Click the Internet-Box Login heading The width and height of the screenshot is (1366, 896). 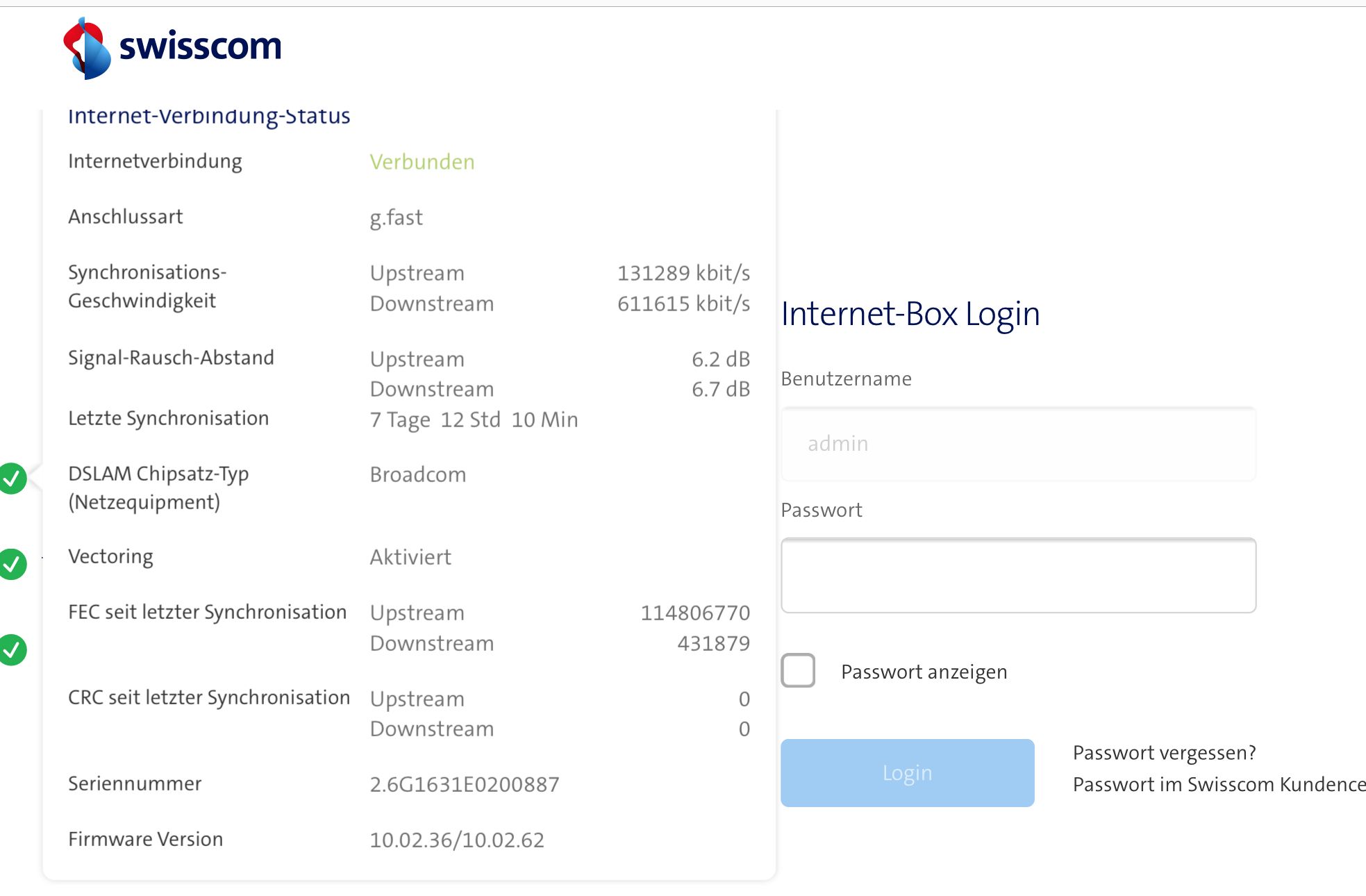tap(910, 314)
